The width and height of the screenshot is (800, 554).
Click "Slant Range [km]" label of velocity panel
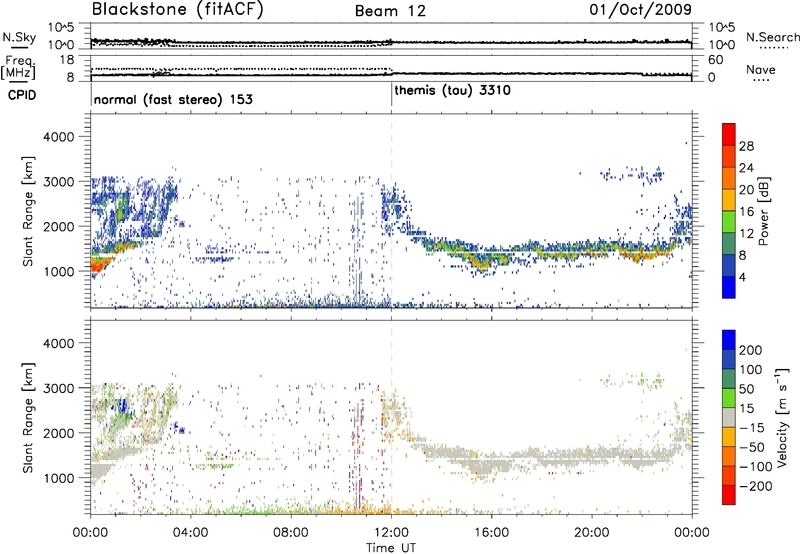pyautogui.click(x=28, y=418)
